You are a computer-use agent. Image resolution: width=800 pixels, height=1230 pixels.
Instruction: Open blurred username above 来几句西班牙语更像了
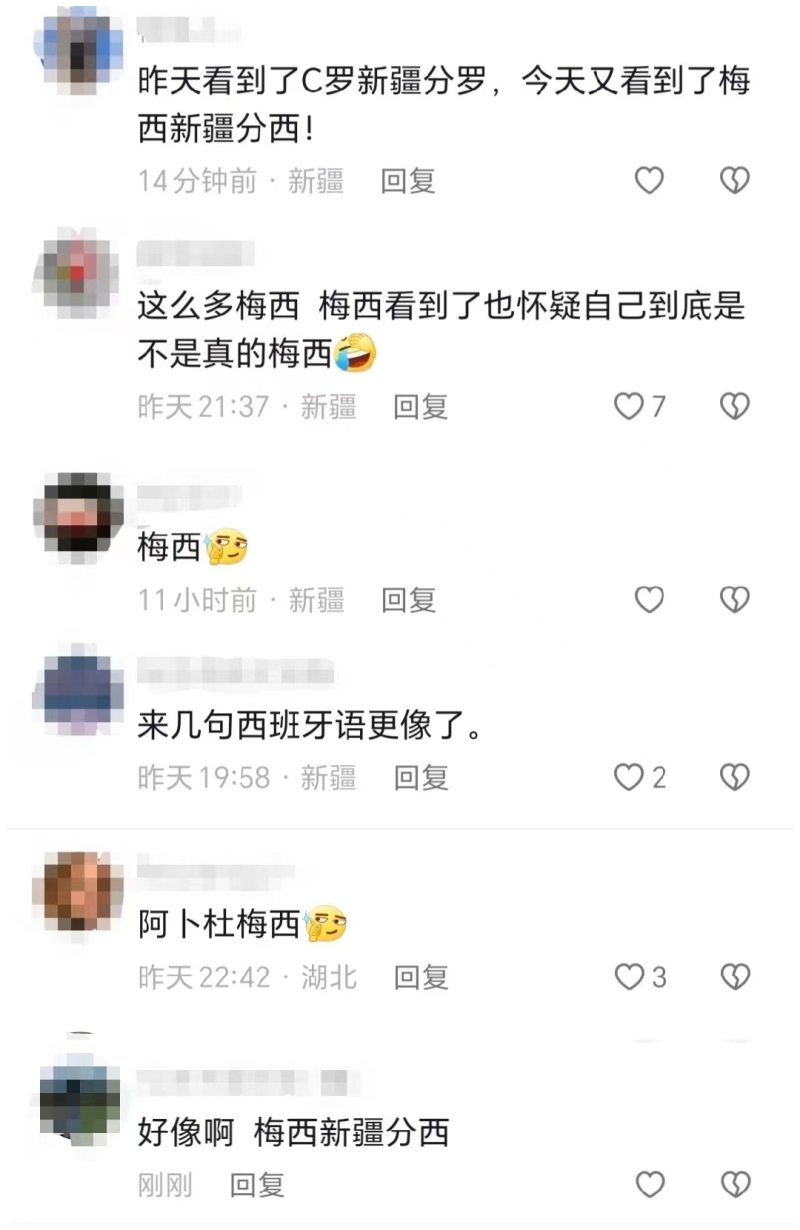click(235, 672)
